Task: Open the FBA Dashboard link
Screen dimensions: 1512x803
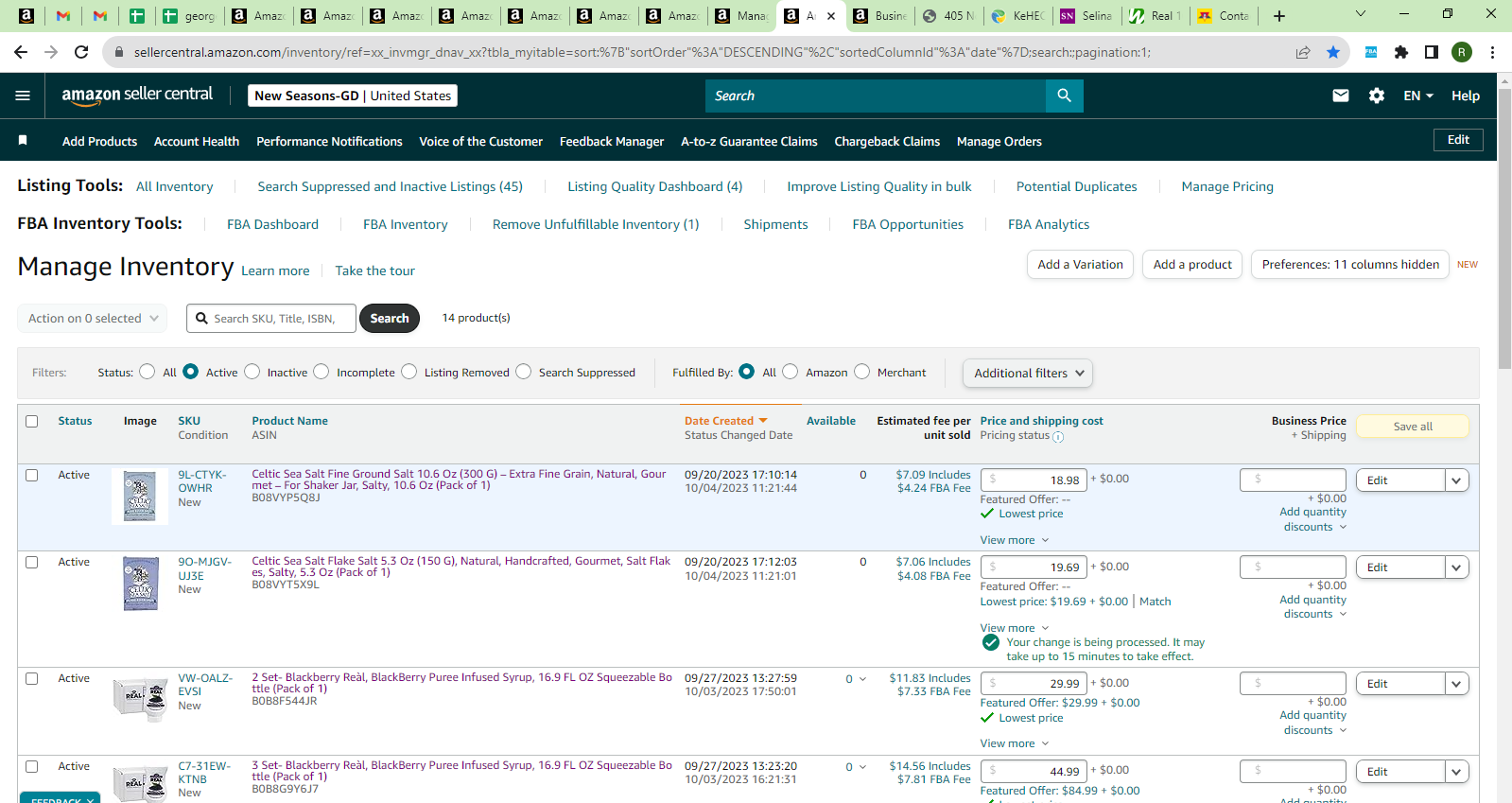Action: tap(272, 224)
